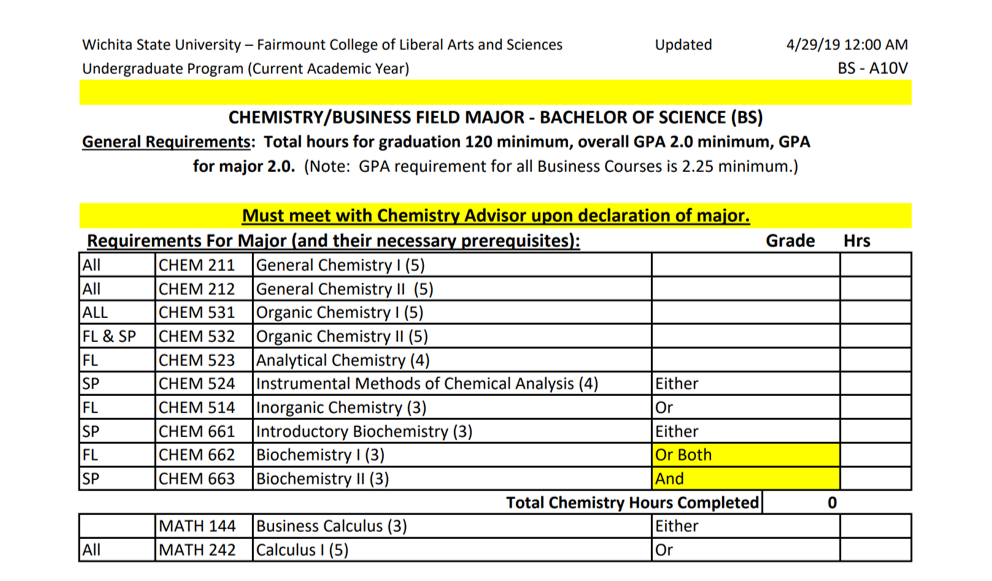
Task: Click Biochemistry I (3) title
Action: click(x=320, y=455)
